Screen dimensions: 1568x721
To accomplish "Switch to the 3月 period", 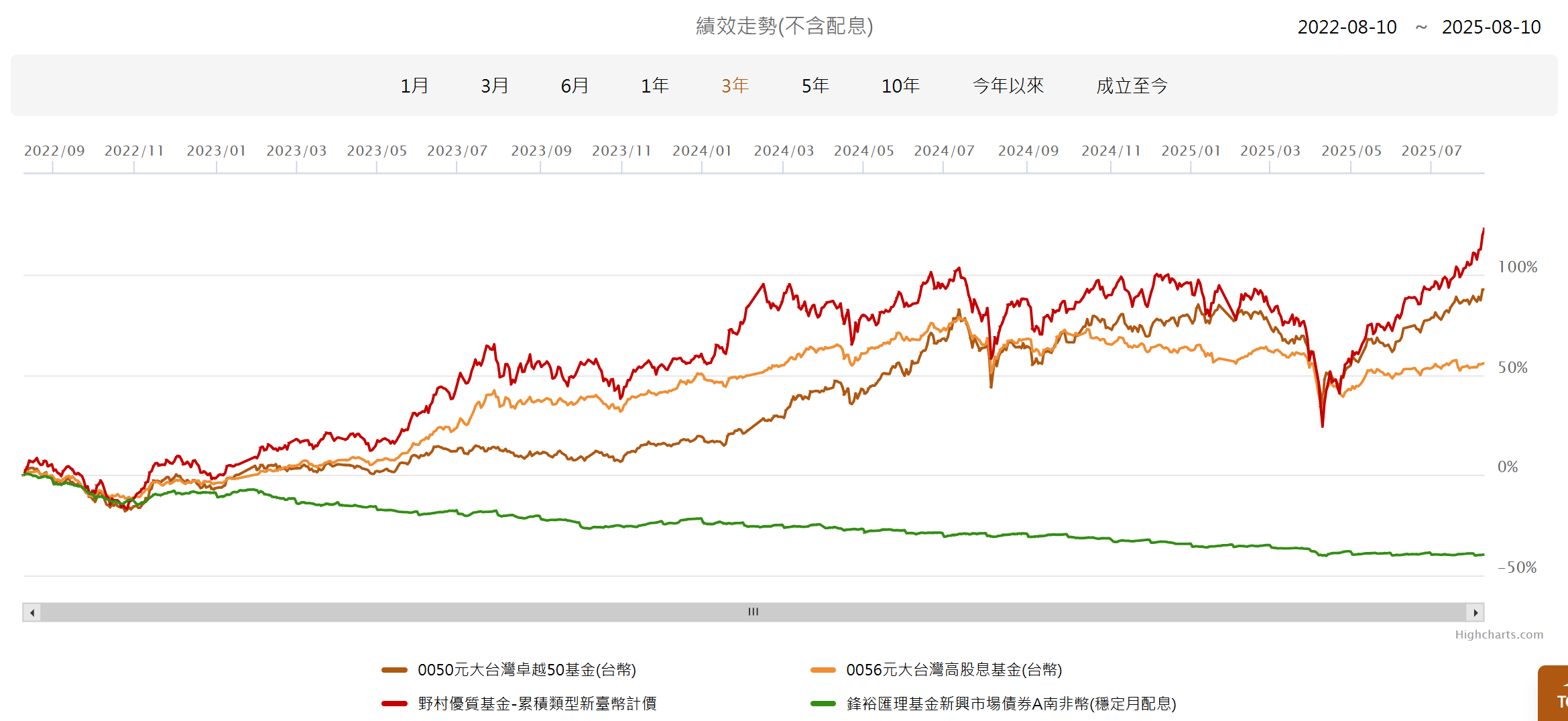I will point(494,86).
